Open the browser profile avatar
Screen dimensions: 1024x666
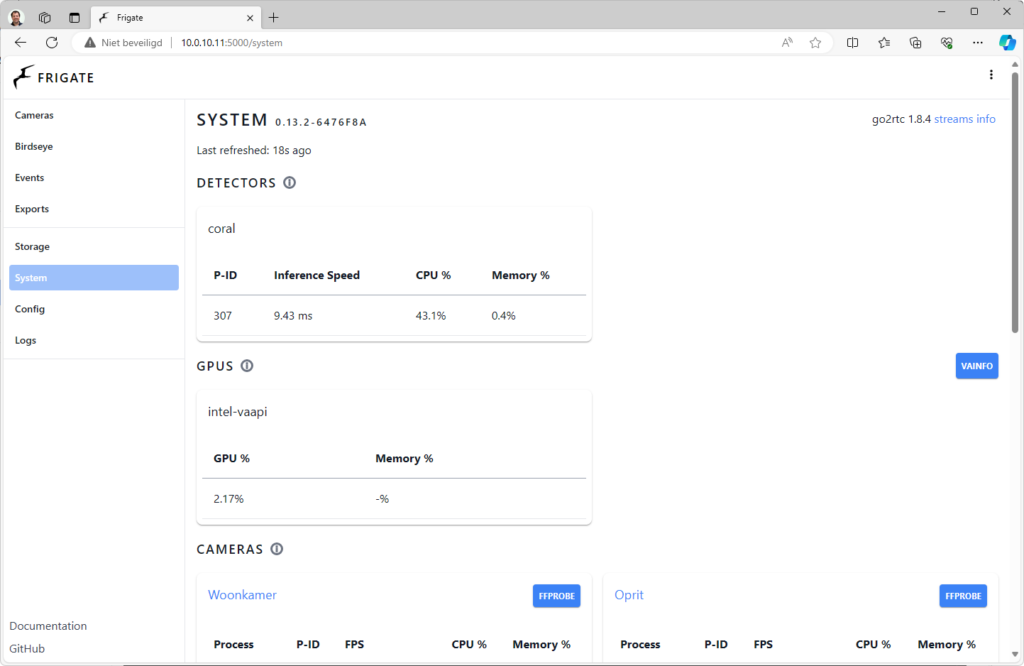pos(17,17)
